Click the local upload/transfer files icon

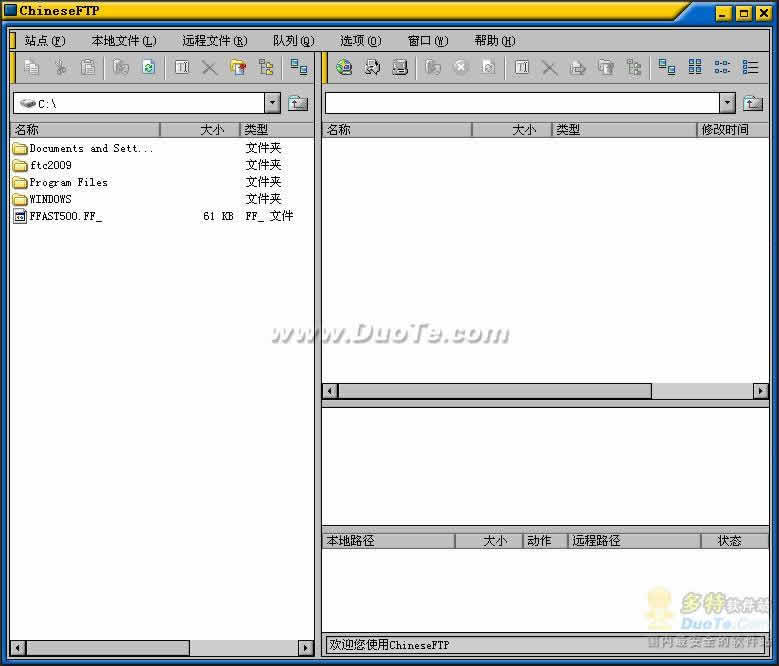[121, 67]
